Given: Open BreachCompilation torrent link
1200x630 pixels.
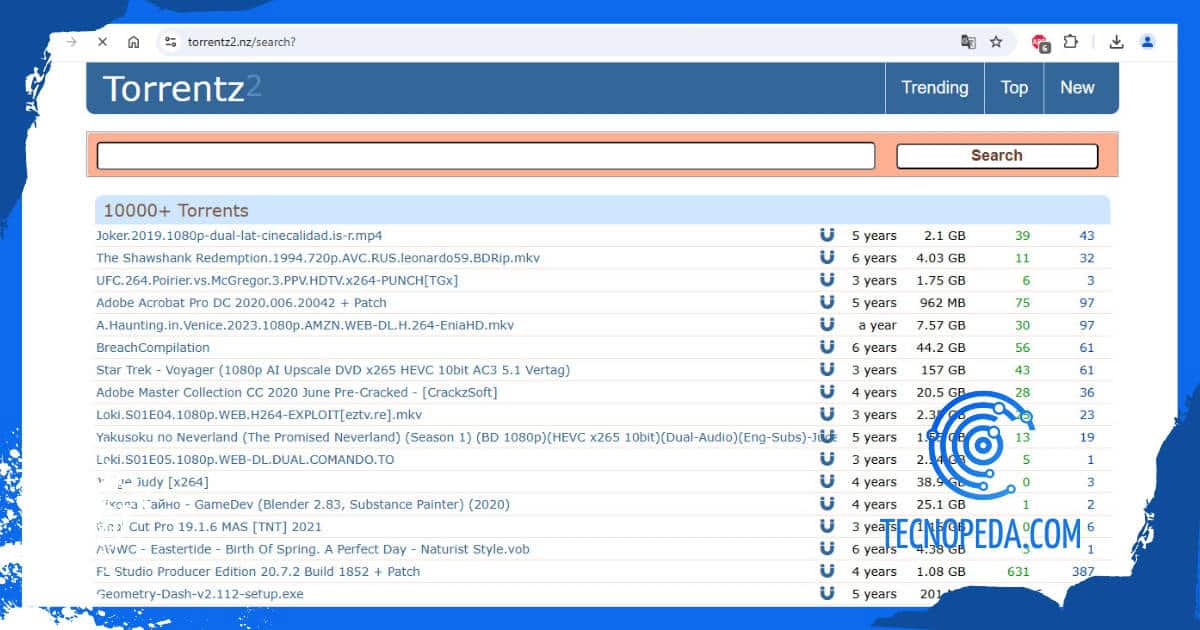Looking at the screenshot, I should [153, 348].
